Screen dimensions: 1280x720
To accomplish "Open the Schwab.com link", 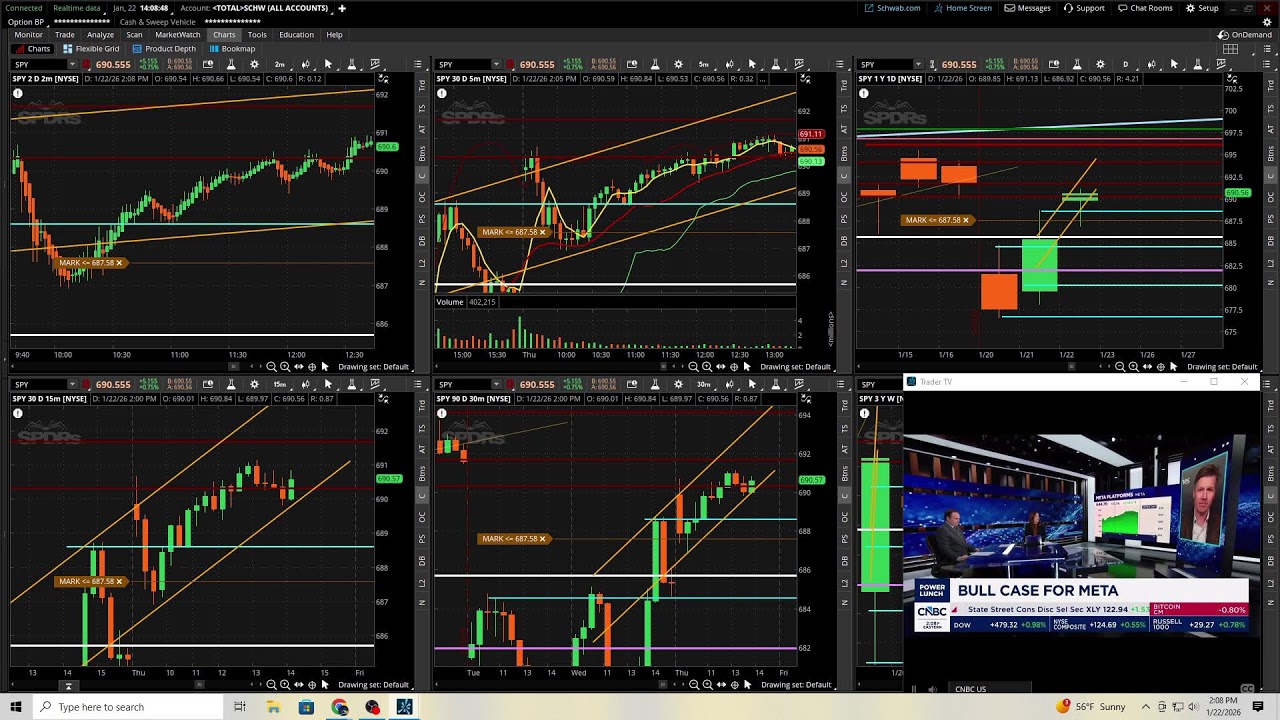I will 893,8.
